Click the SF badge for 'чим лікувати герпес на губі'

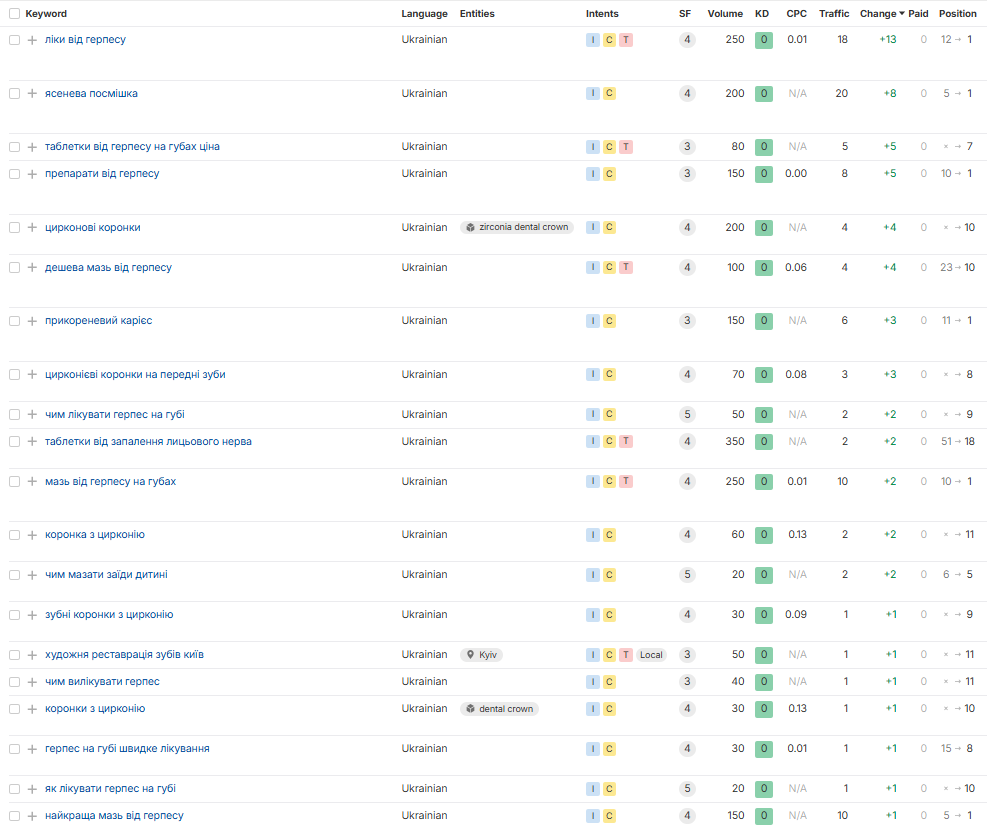[687, 415]
